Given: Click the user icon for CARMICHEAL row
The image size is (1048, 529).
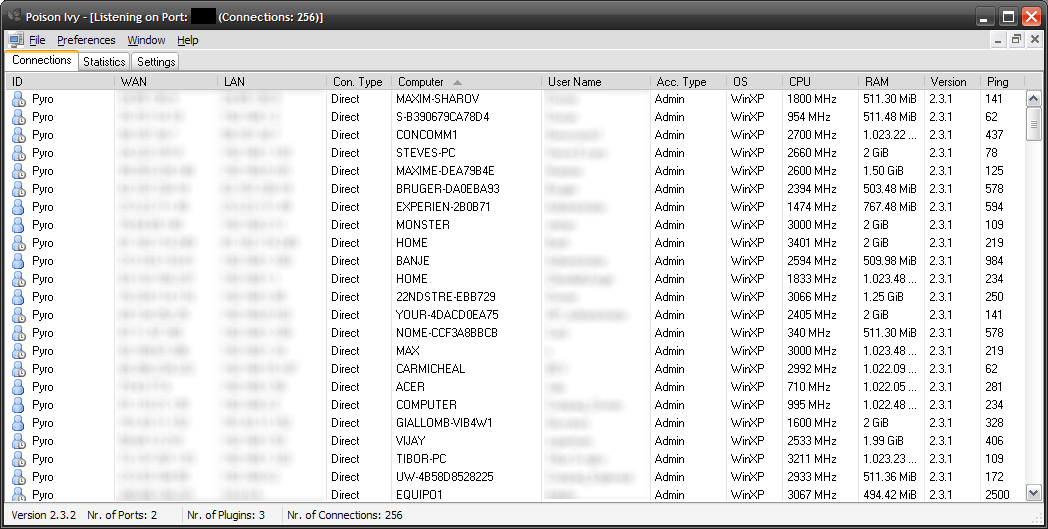Looking at the screenshot, I should click(19, 369).
